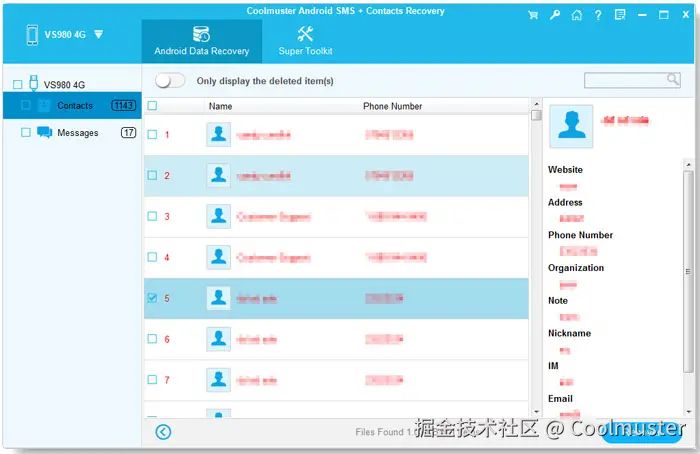Image resolution: width=700 pixels, height=454 pixels.
Task: Click the key registration icon
Action: pos(554,15)
